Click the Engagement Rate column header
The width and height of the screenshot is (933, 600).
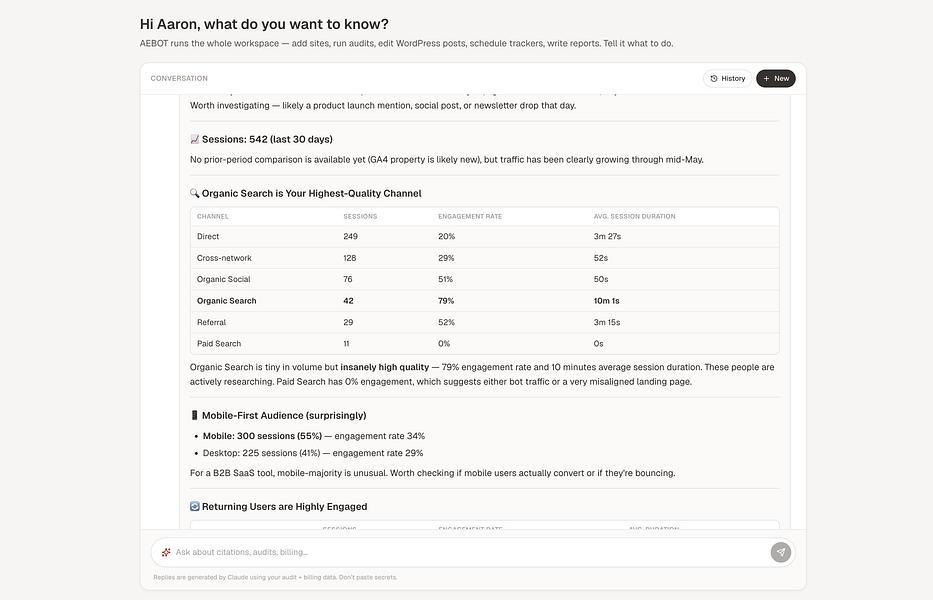click(x=470, y=217)
